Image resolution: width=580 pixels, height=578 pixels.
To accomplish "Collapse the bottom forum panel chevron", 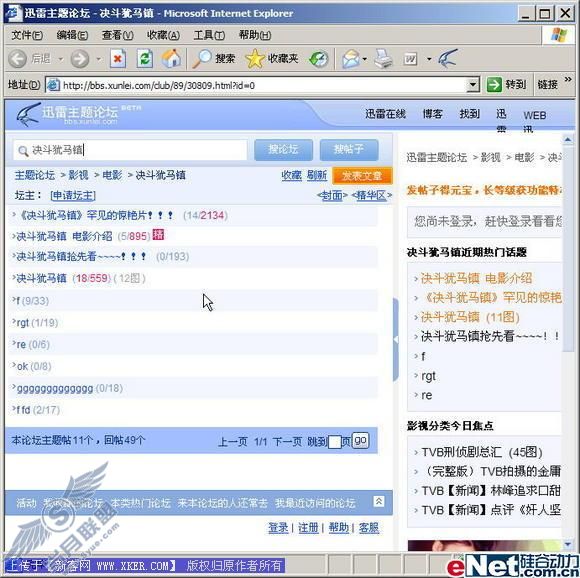I will pos(379,502).
